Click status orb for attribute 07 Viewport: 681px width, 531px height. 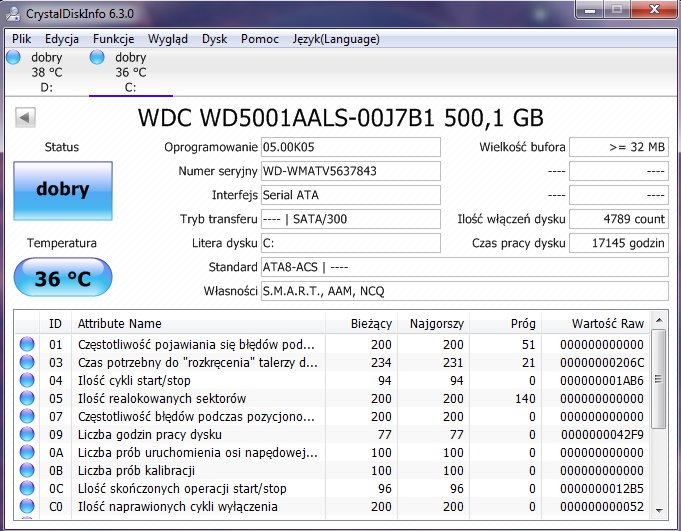[27, 416]
